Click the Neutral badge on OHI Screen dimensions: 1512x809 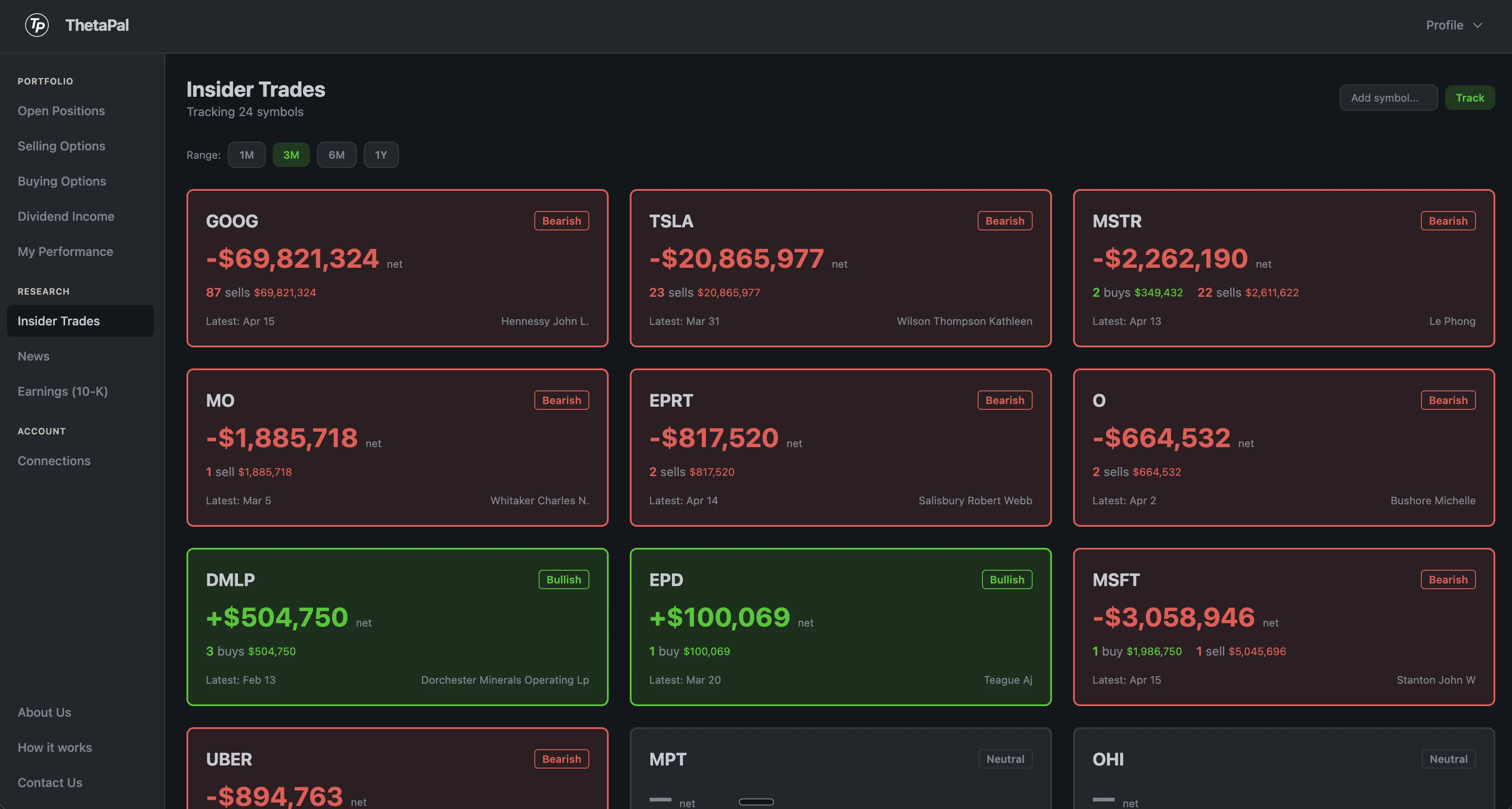tap(1449, 759)
